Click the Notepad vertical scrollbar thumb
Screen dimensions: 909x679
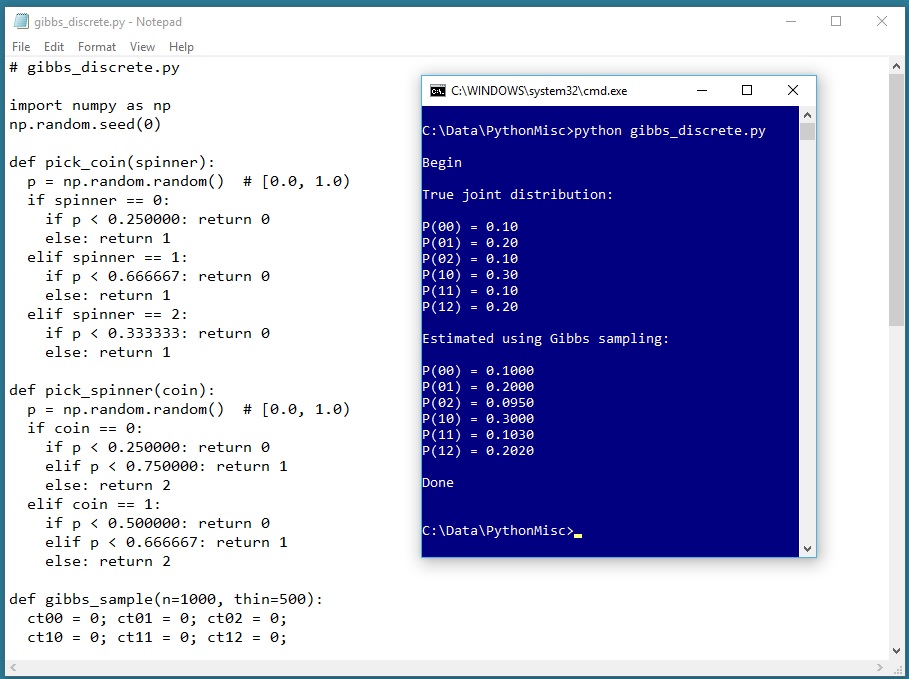pyautogui.click(x=897, y=200)
